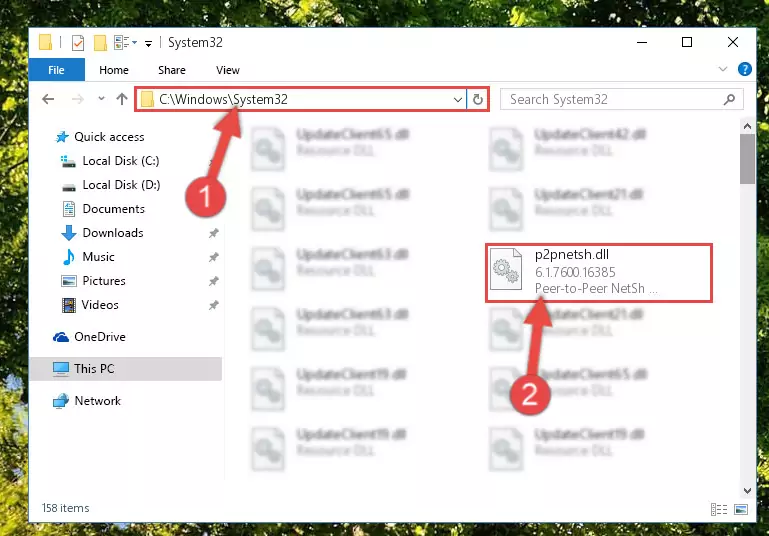Click the pin icon beside Pictures
Screen dimensions: 769x536
(x=213, y=281)
